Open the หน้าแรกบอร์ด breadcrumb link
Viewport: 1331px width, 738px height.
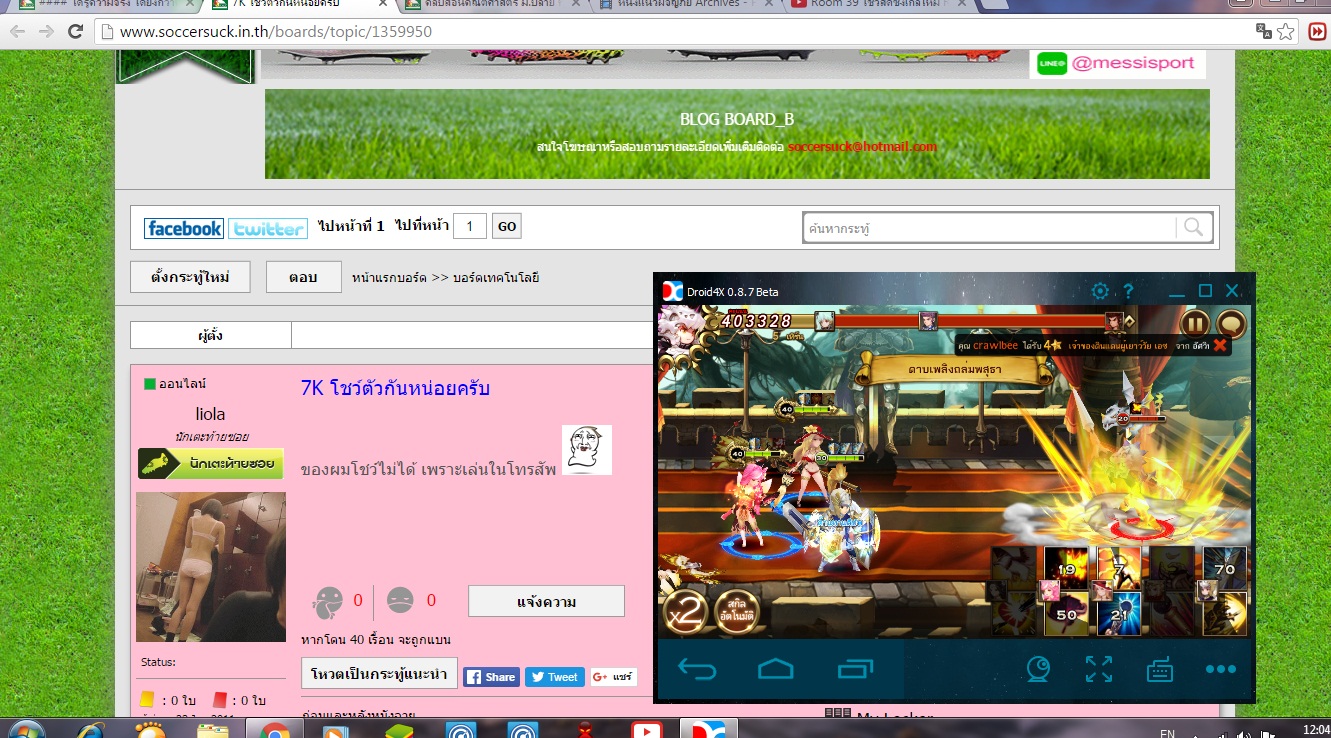click(x=390, y=277)
